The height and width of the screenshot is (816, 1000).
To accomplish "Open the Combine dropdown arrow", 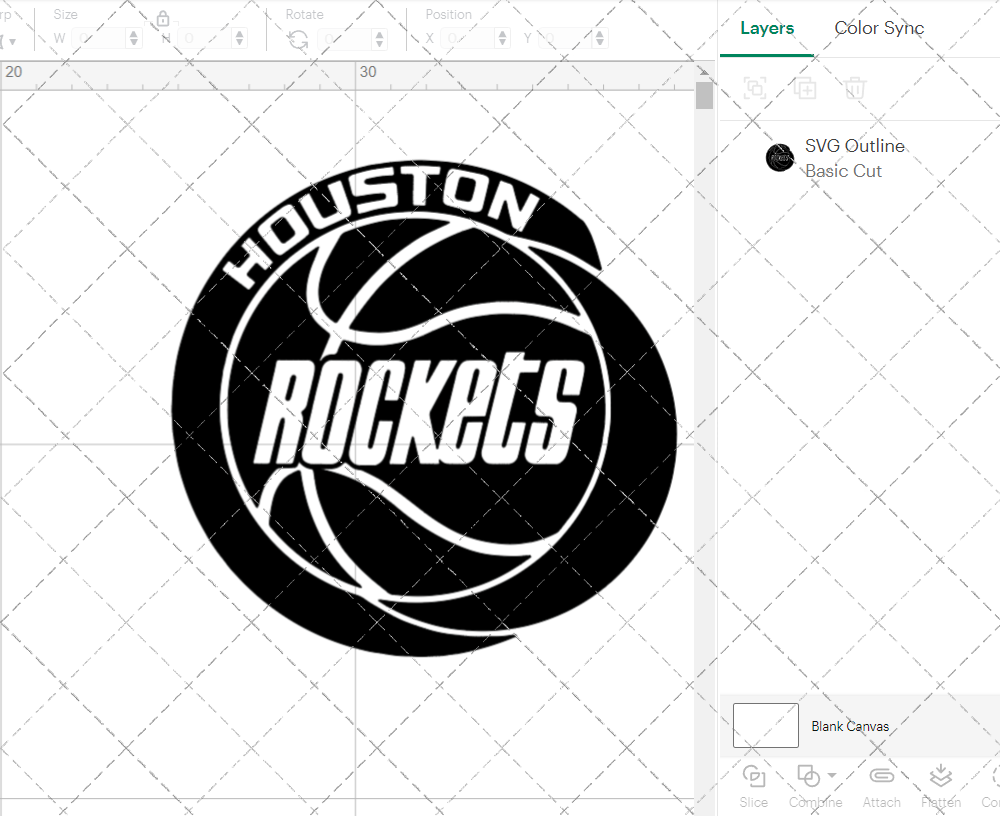I will (x=832, y=774).
